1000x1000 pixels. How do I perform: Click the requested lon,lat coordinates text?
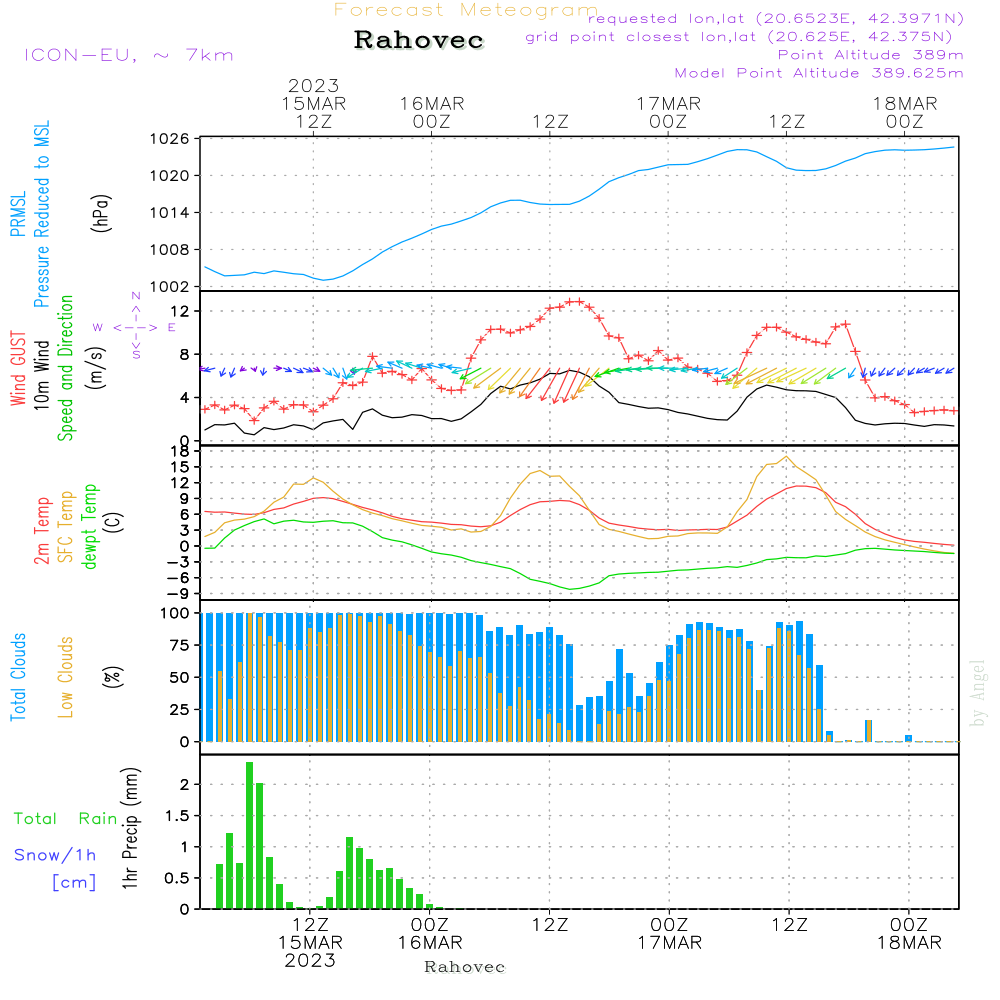click(x=775, y=19)
